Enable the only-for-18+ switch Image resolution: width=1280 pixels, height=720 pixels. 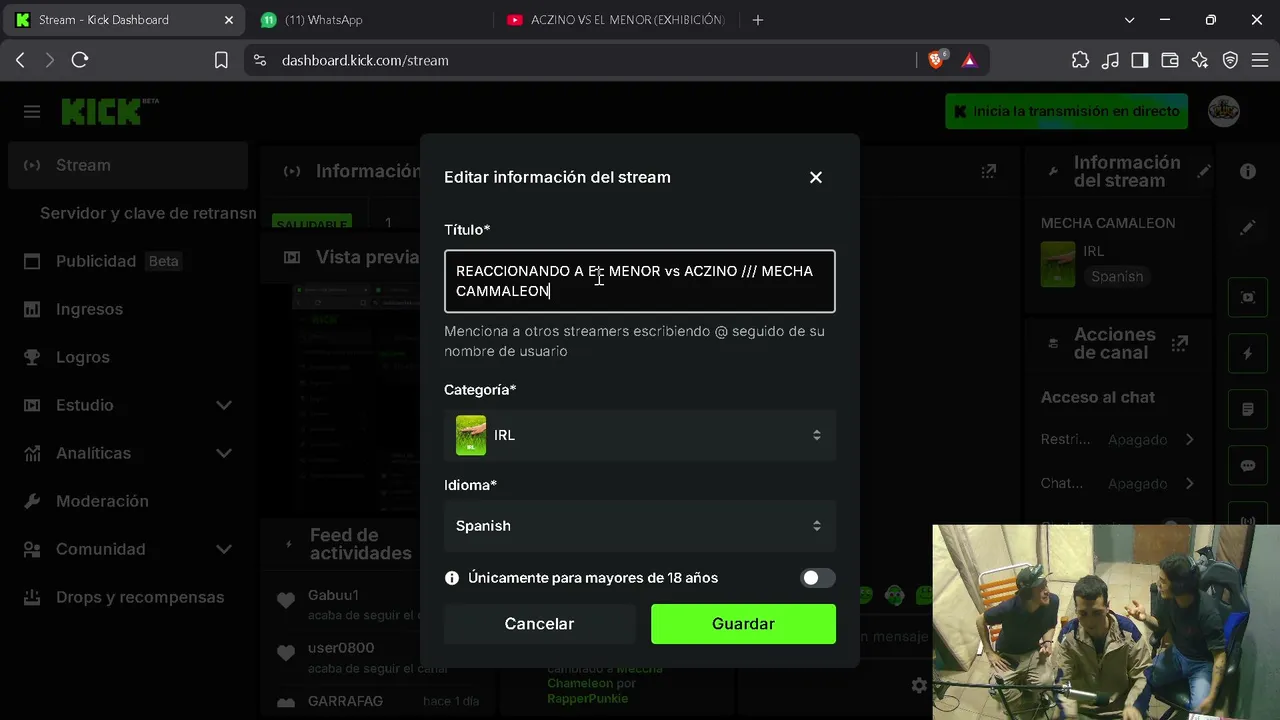[x=817, y=578]
